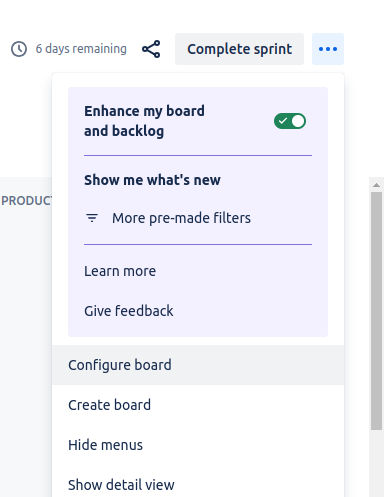This screenshot has width=384, height=497.
Task: Click the share icon next to Complete sprint
Action: point(151,49)
